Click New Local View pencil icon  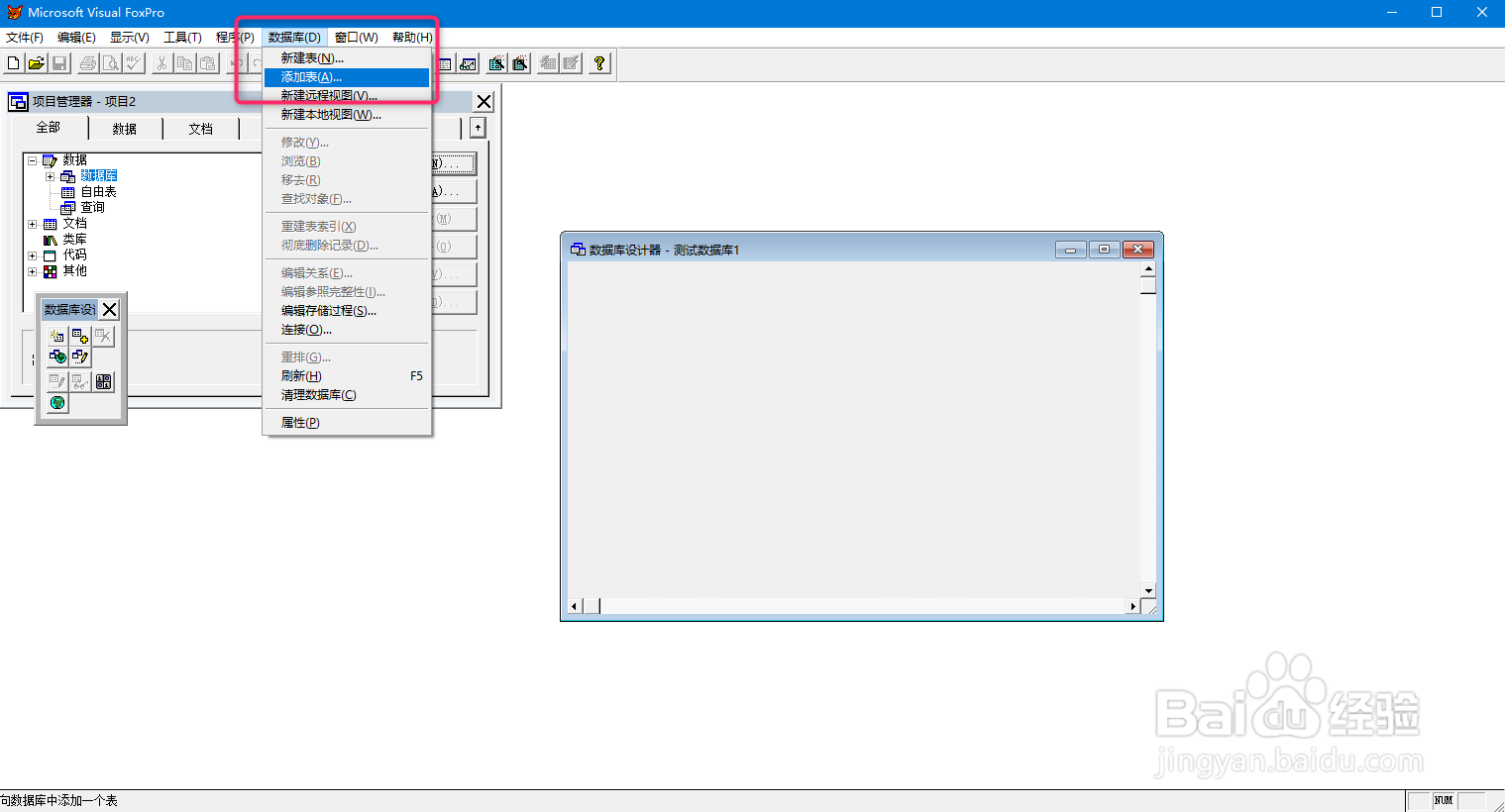pos(80,356)
